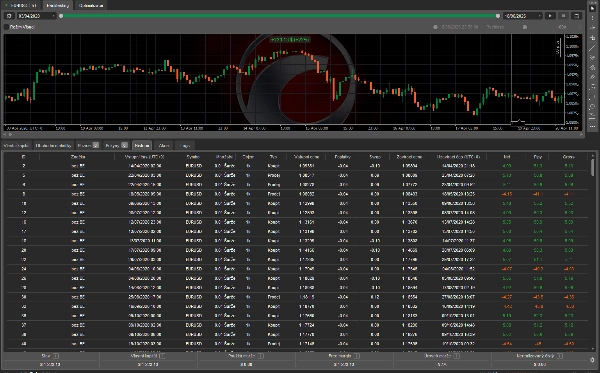Image resolution: width=600 pixels, height=373 pixels.
Task: Click the white vertical marker line on the chart
Action: [512, 79]
